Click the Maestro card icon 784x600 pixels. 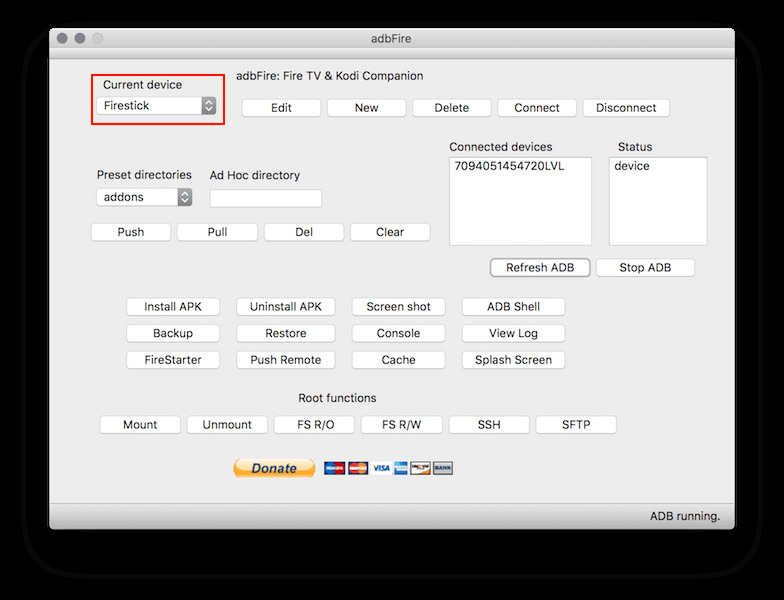pyautogui.click(x=334, y=468)
